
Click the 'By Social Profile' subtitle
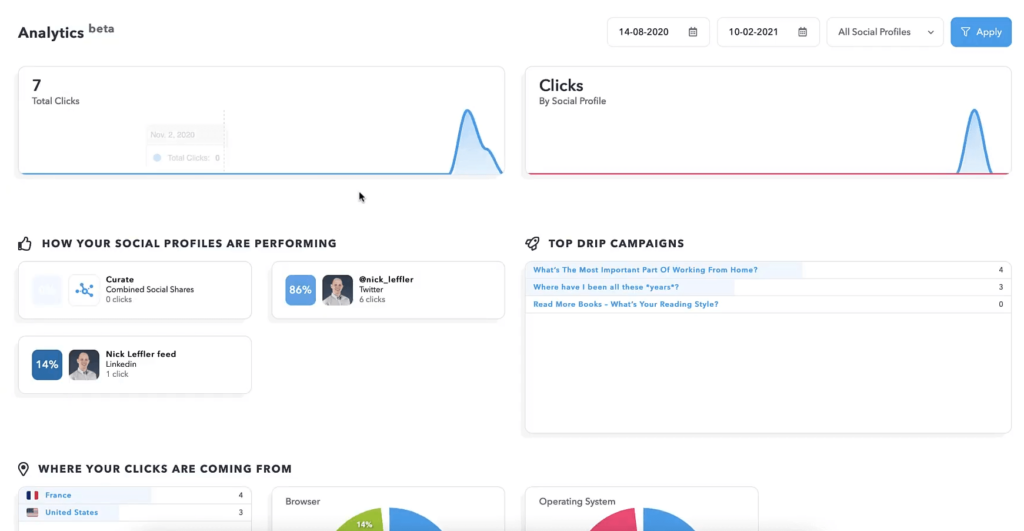[572, 101]
